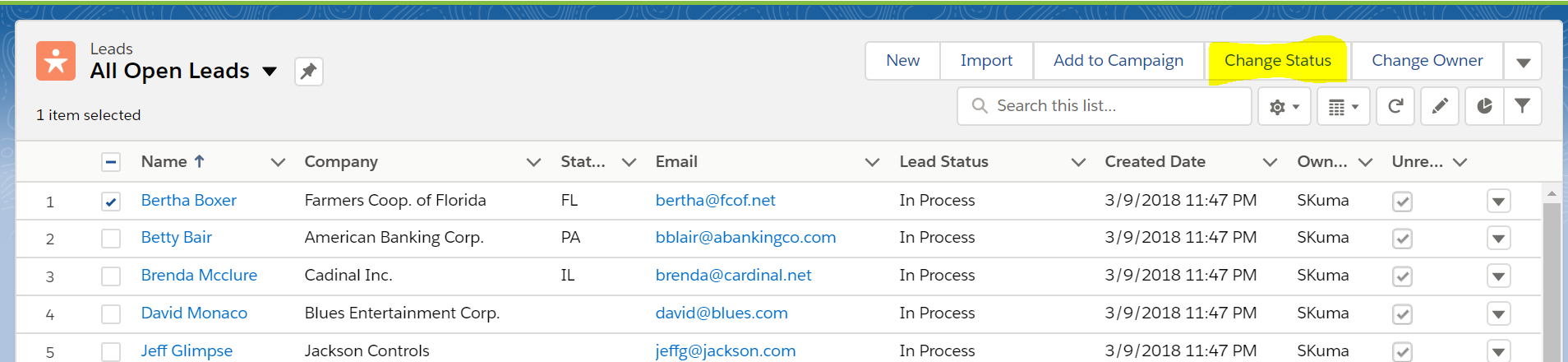This screenshot has height=362, width=1568.
Task: Click the pencil edit list icon
Action: click(x=1440, y=106)
